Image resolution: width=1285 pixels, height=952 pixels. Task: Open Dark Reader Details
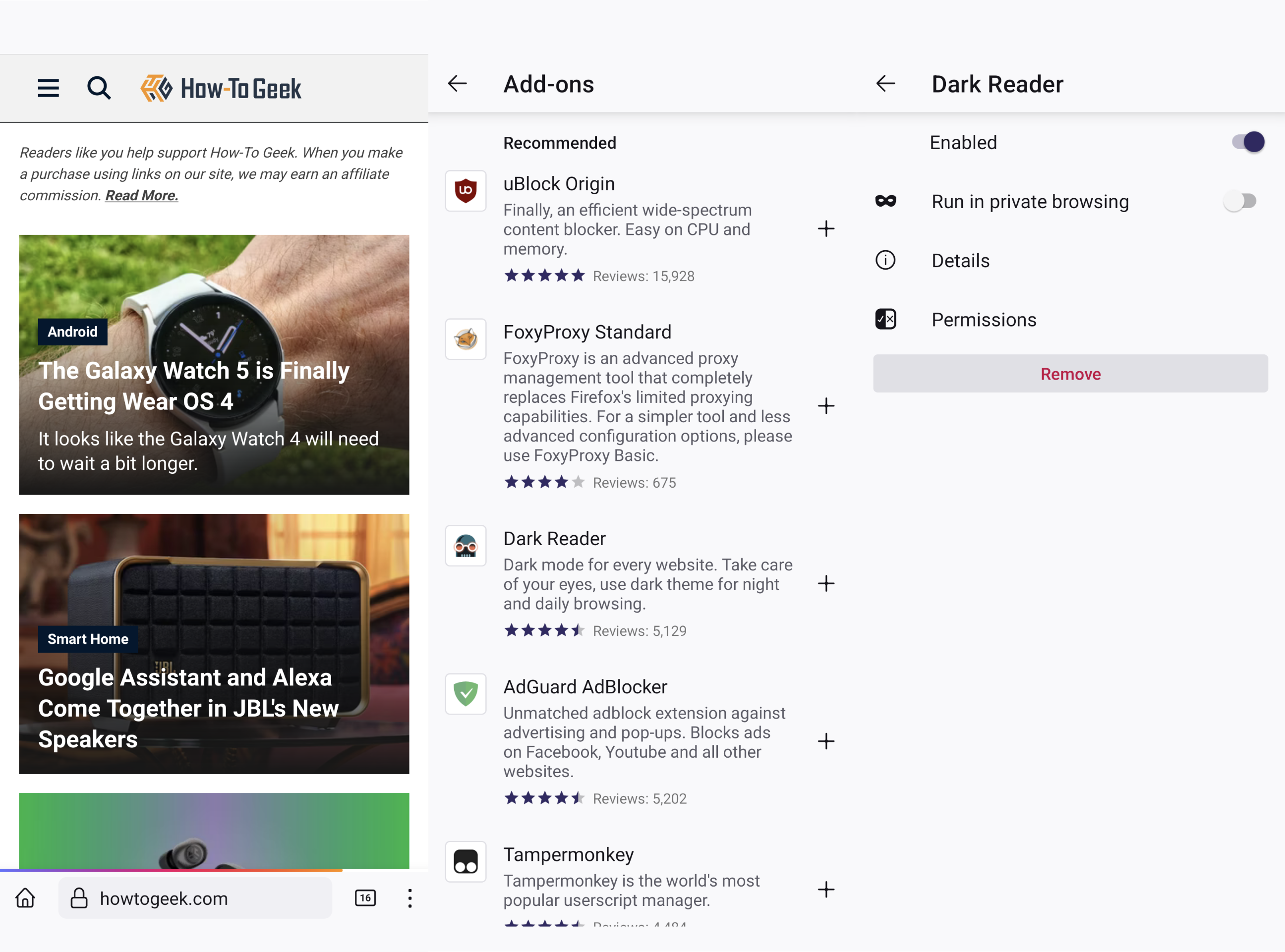tap(960, 261)
